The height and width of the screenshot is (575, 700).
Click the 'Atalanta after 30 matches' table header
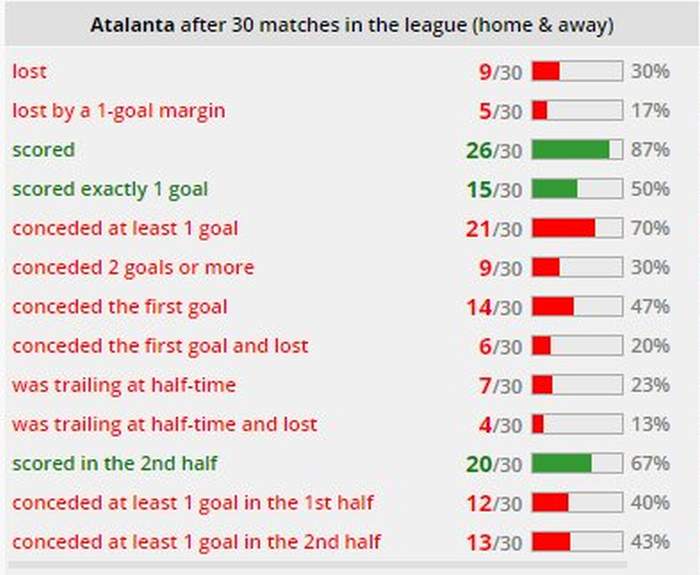pos(352,25)
